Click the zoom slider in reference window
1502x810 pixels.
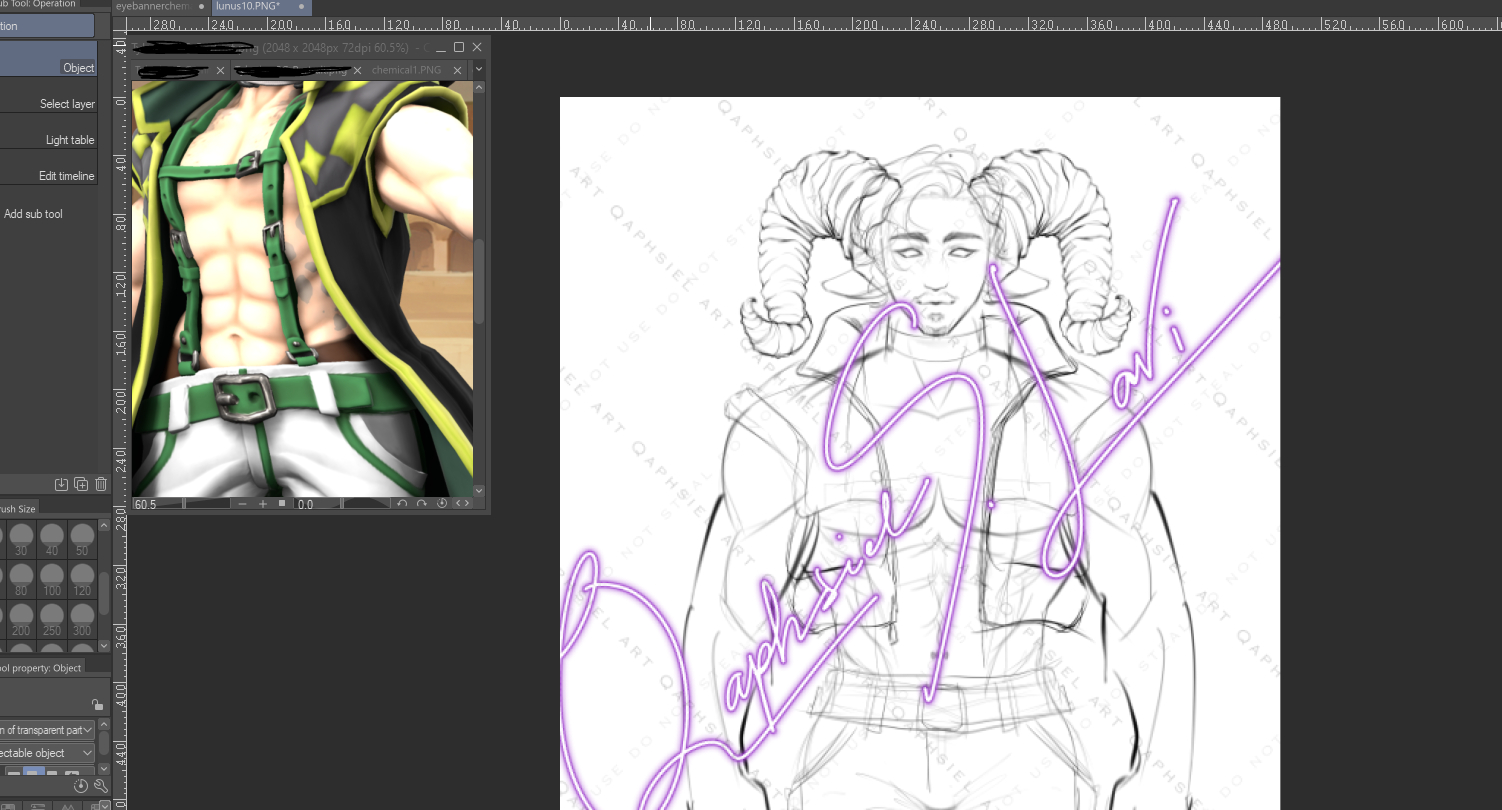coord(208,504)
